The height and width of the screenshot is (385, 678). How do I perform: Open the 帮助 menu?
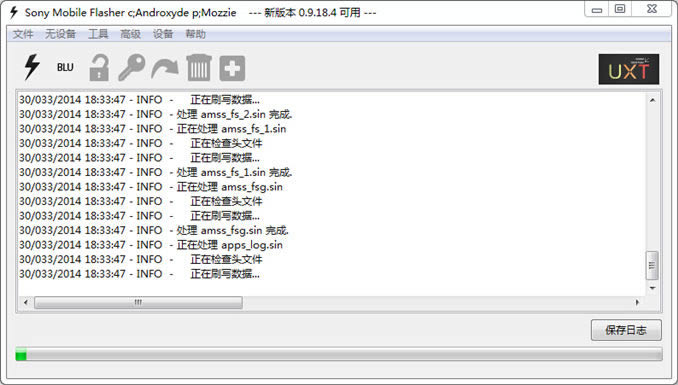coord(195,34)
